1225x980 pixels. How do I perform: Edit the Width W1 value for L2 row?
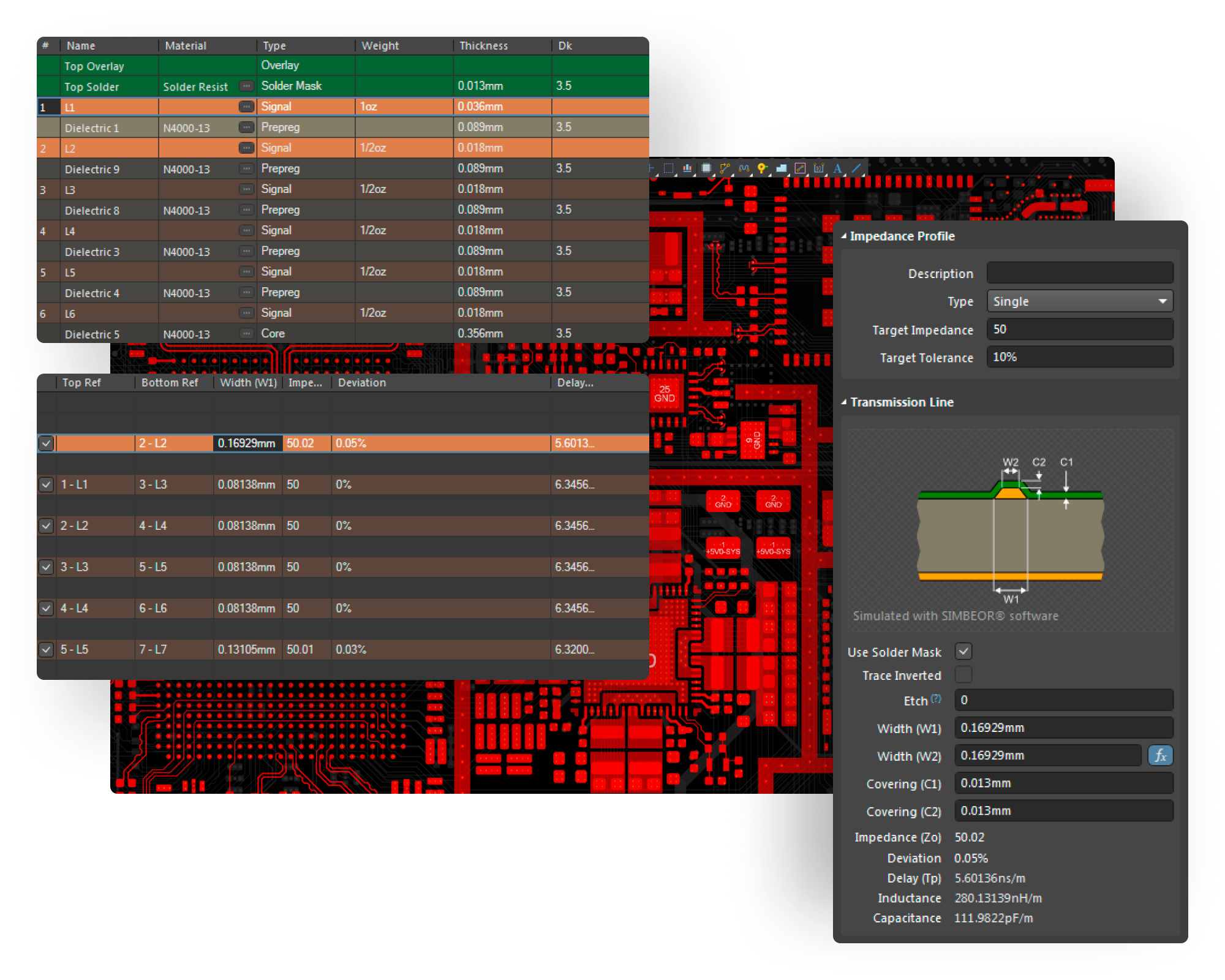click(247, 443)
